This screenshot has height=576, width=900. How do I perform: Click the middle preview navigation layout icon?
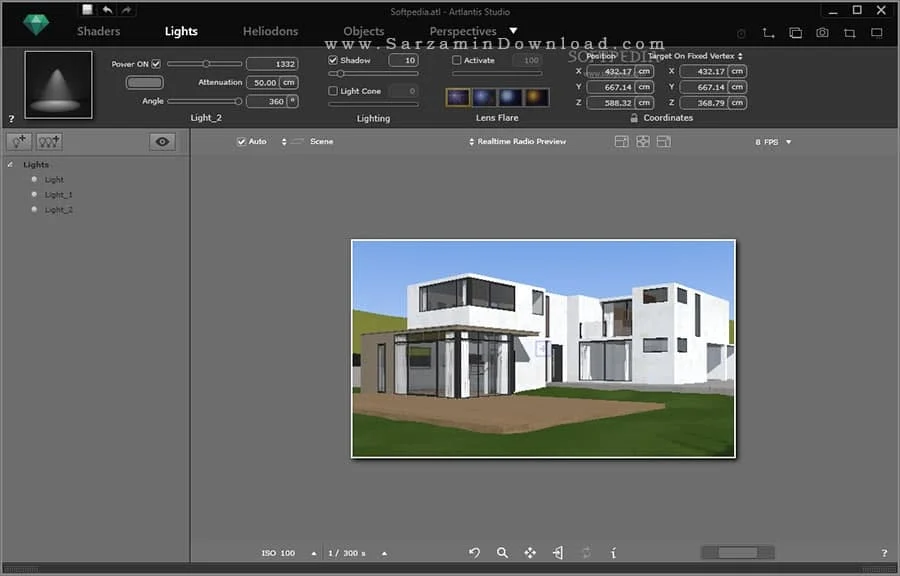pos(643,142)
